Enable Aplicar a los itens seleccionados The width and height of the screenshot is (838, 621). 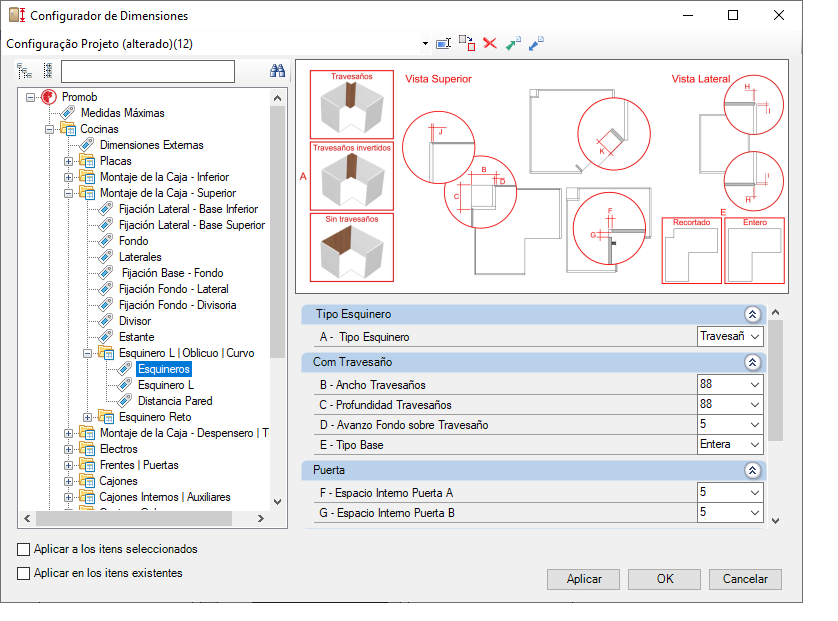(x=24, y=549)
